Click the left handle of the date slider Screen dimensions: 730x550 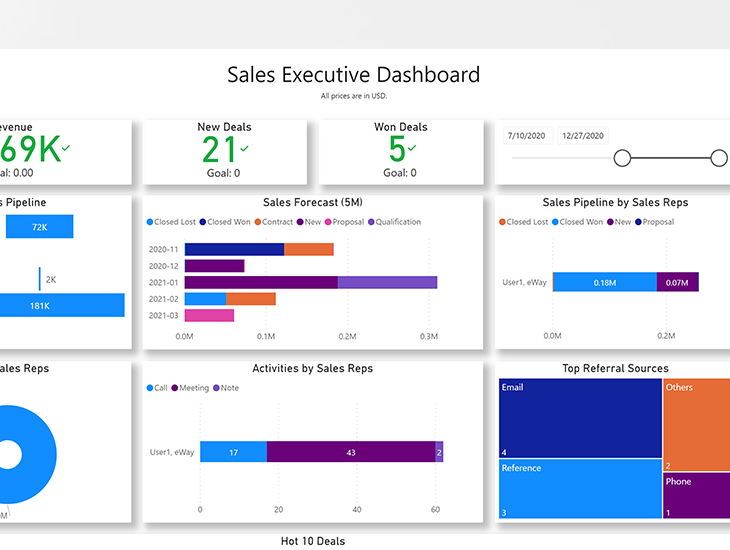(x=622, y=158)
